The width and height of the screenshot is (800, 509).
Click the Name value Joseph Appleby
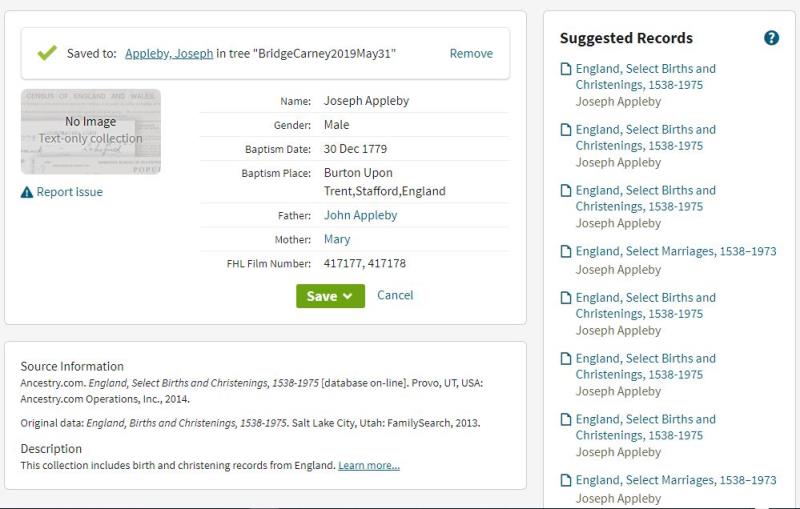(x=366, y=101)
